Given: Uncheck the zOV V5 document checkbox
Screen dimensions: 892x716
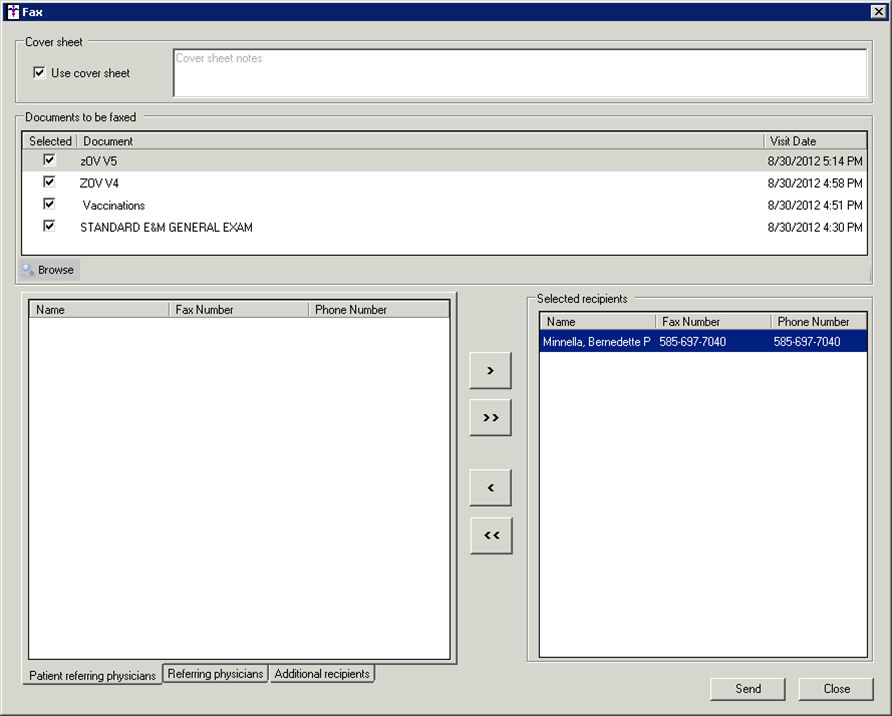Looking at the screenshot, I should 49,160.
